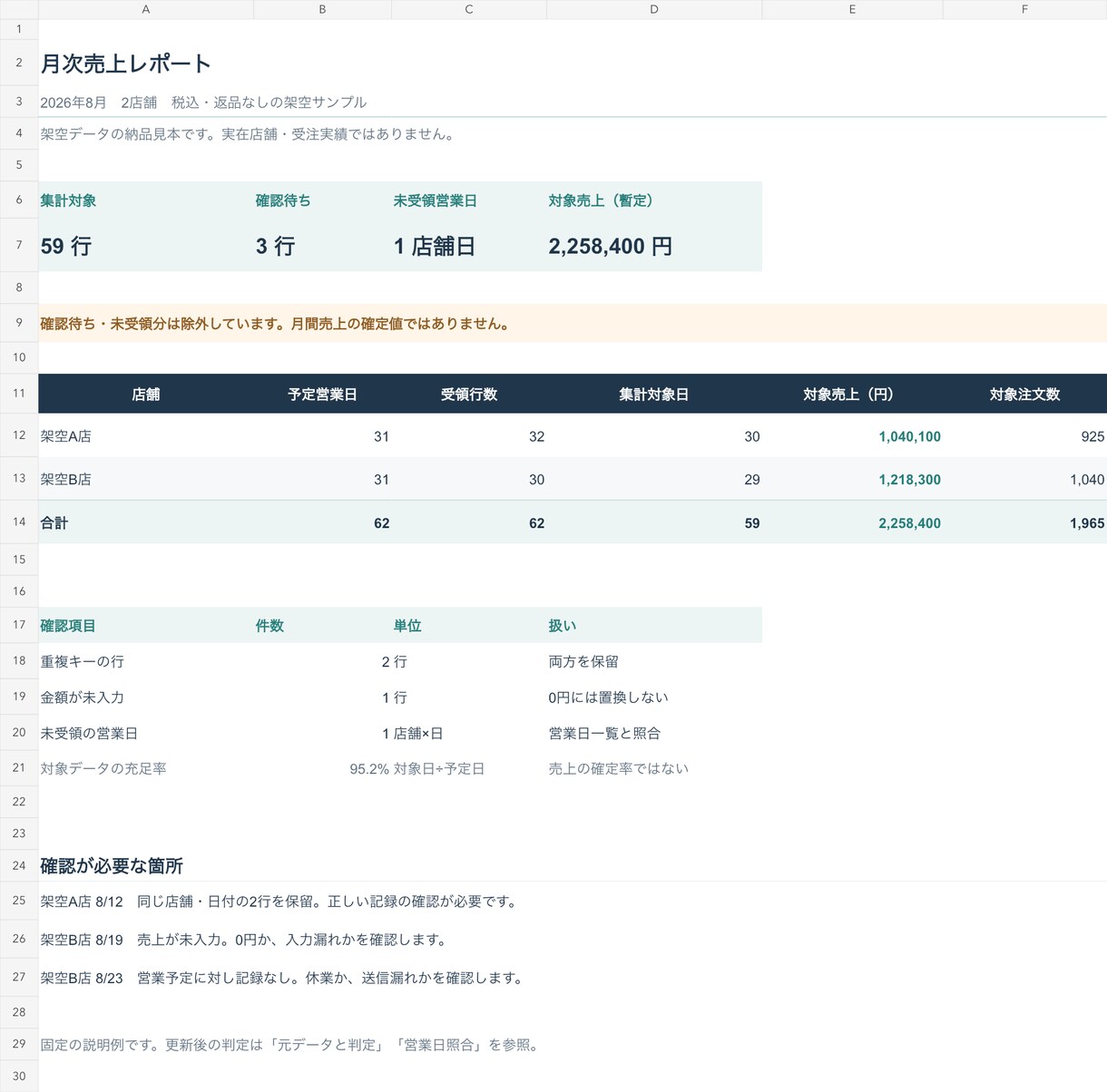Click the 架空A店 8/12 note row

click(279, 902)
